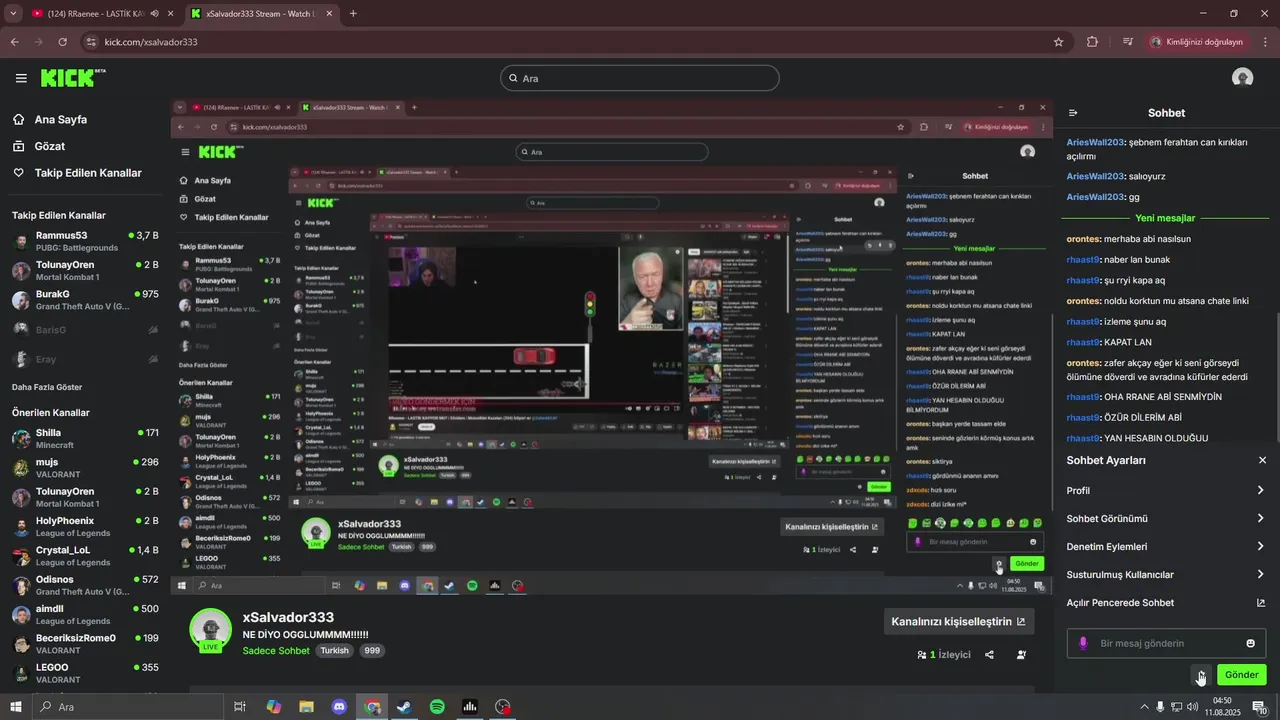1280x720 pixels.
Task: Open File Explorer from the taskbar
Action: pos(306,707)
